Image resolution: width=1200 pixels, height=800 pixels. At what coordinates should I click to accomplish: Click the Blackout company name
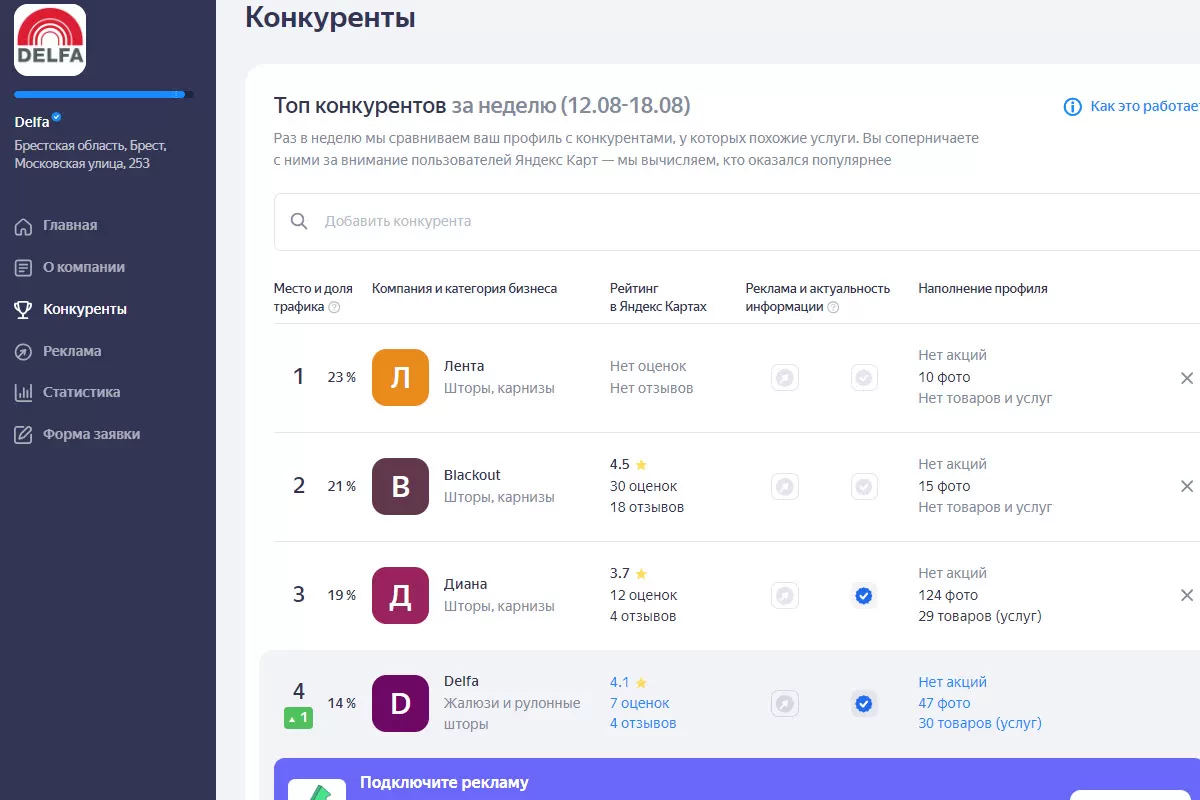[472, 475]
